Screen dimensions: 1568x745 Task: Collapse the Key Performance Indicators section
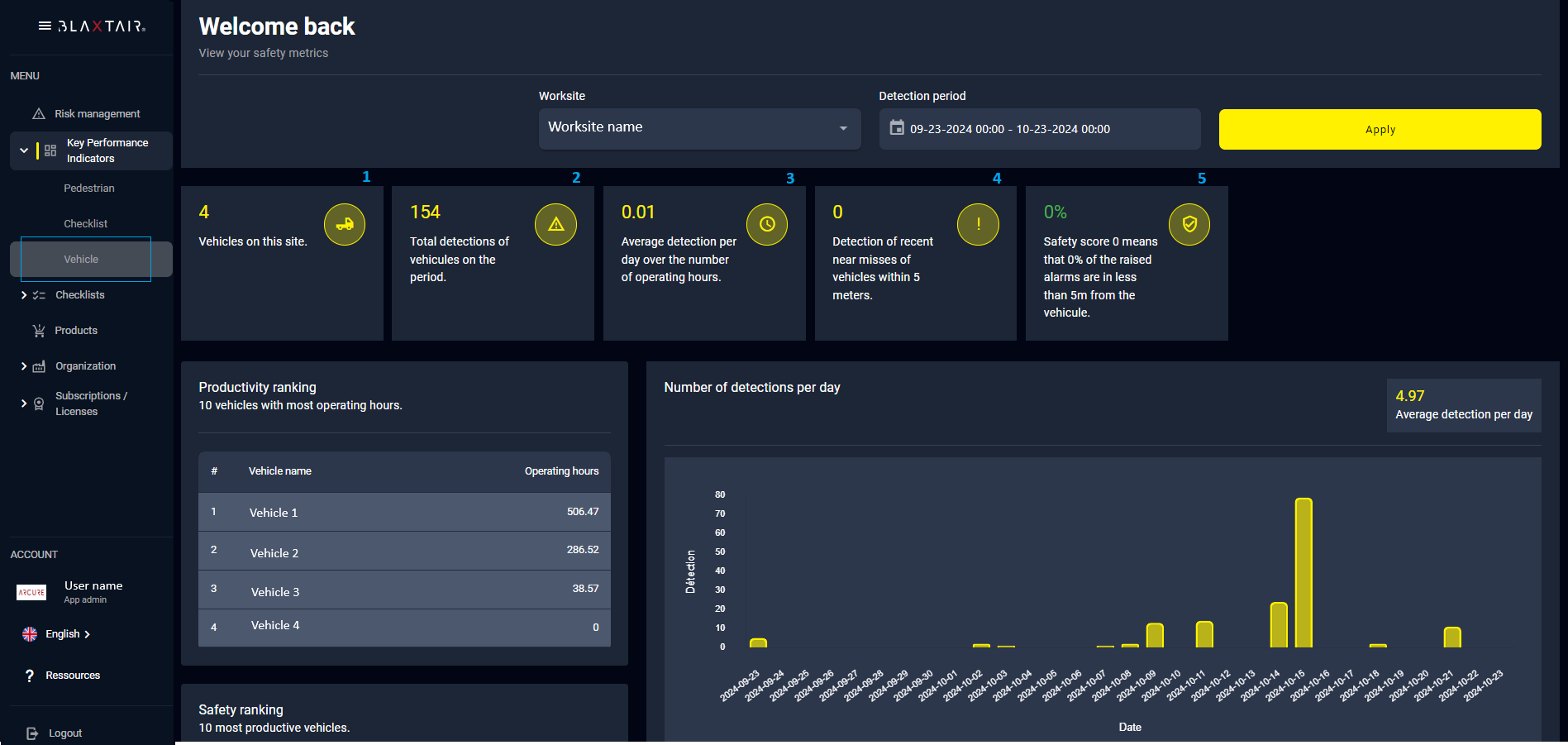coord(24,150)
